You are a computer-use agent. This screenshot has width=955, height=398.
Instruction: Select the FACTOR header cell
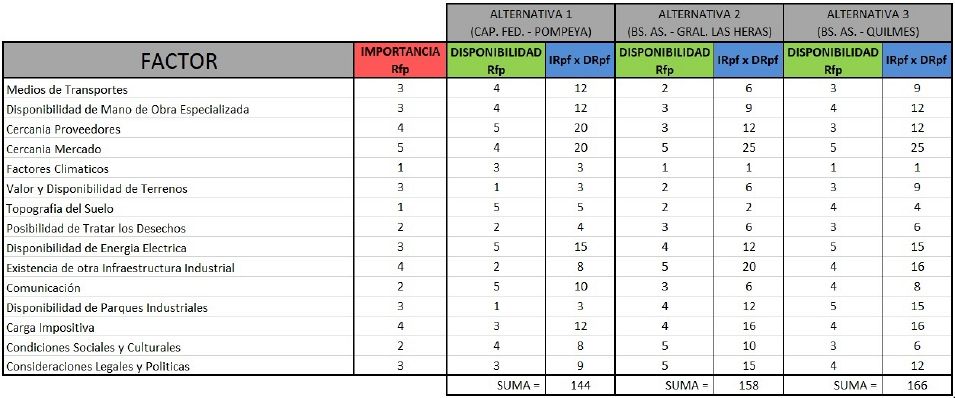point(178,60)
